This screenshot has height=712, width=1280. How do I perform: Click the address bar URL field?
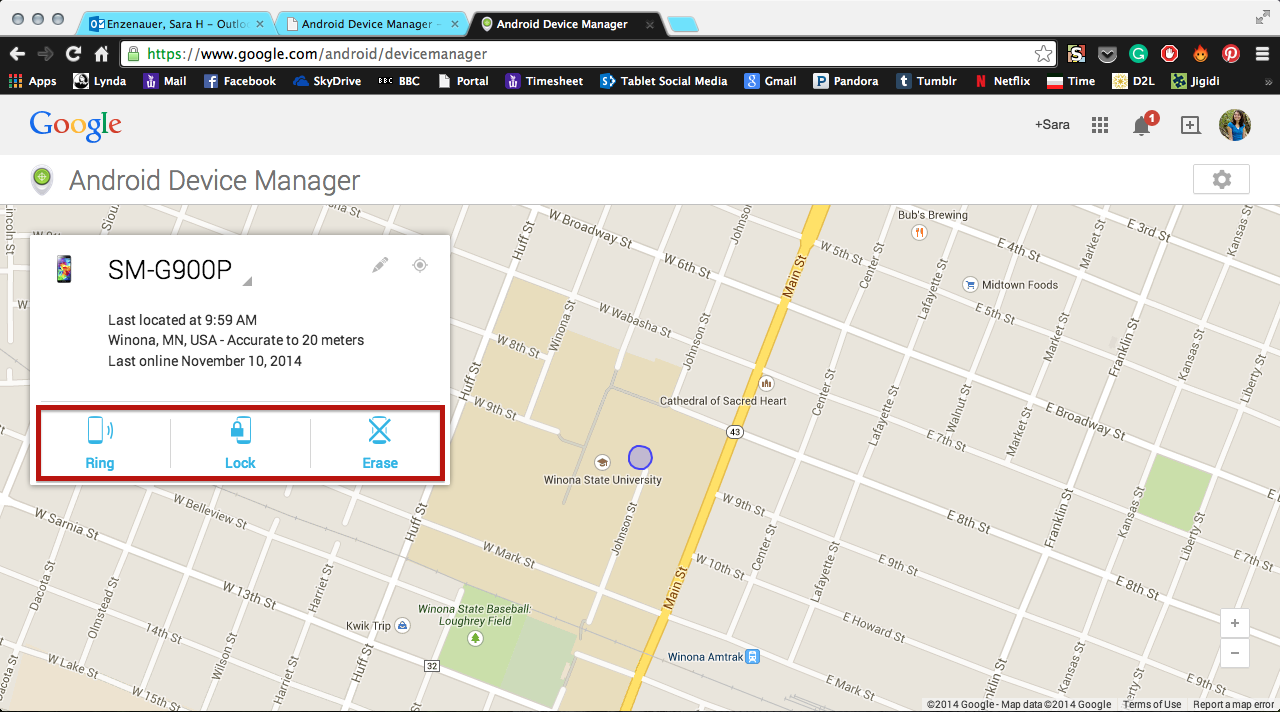tap(580, 54)
